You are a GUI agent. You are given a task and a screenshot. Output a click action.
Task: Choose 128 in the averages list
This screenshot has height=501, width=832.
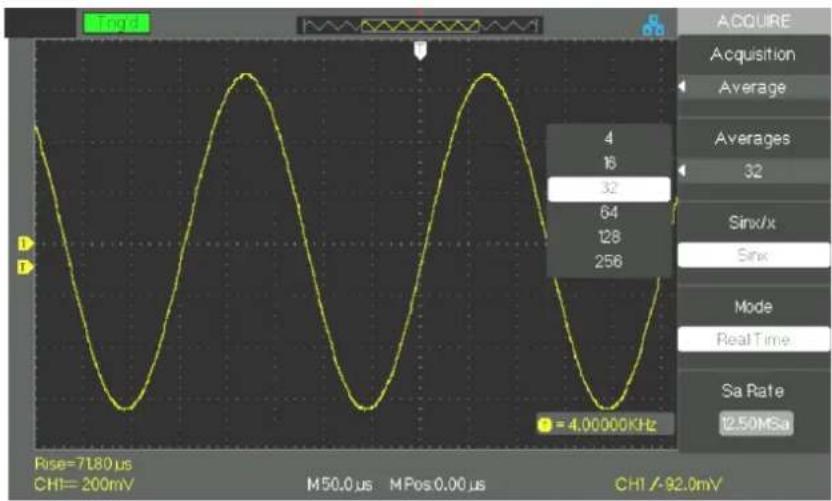click(609, 237)
